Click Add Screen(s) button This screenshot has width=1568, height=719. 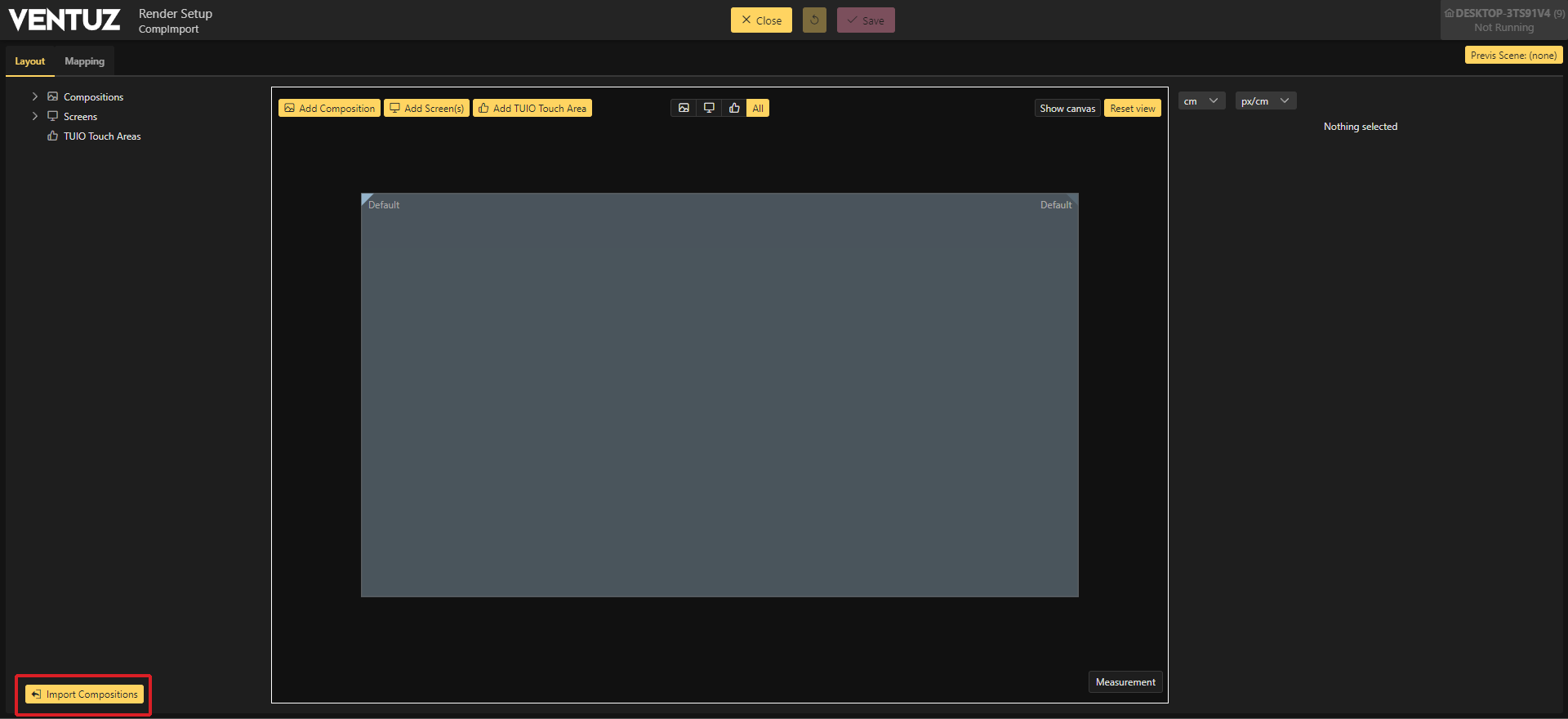(x=426, y=109)
